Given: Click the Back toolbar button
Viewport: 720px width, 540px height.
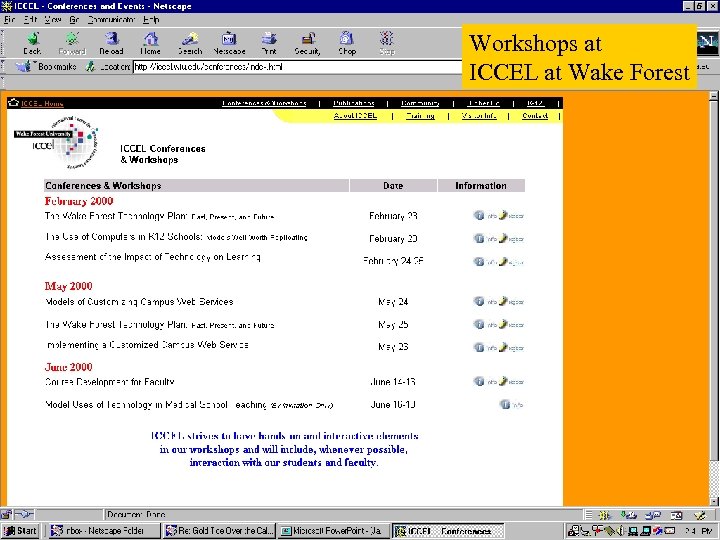Looking at the screenshot, I should (32, 43).
